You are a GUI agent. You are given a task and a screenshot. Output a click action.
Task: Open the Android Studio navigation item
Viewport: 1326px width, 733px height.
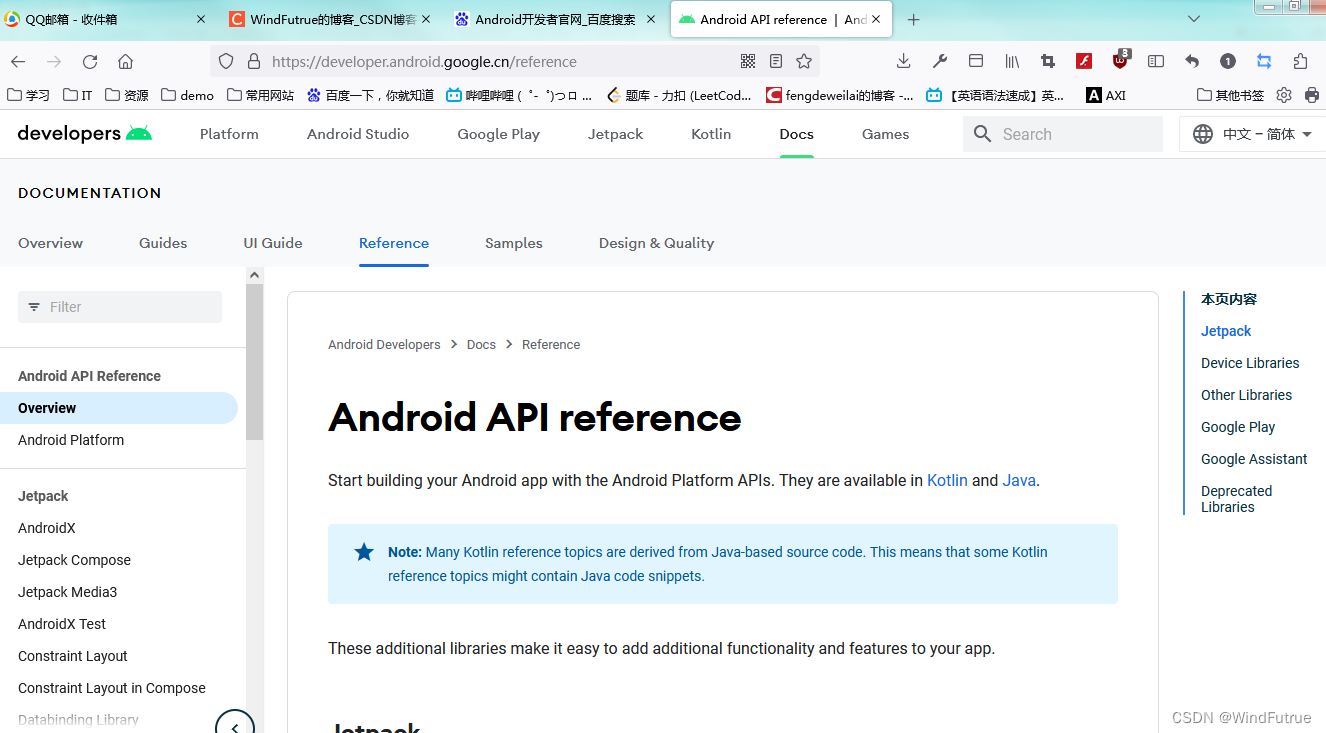coord(358,134)
